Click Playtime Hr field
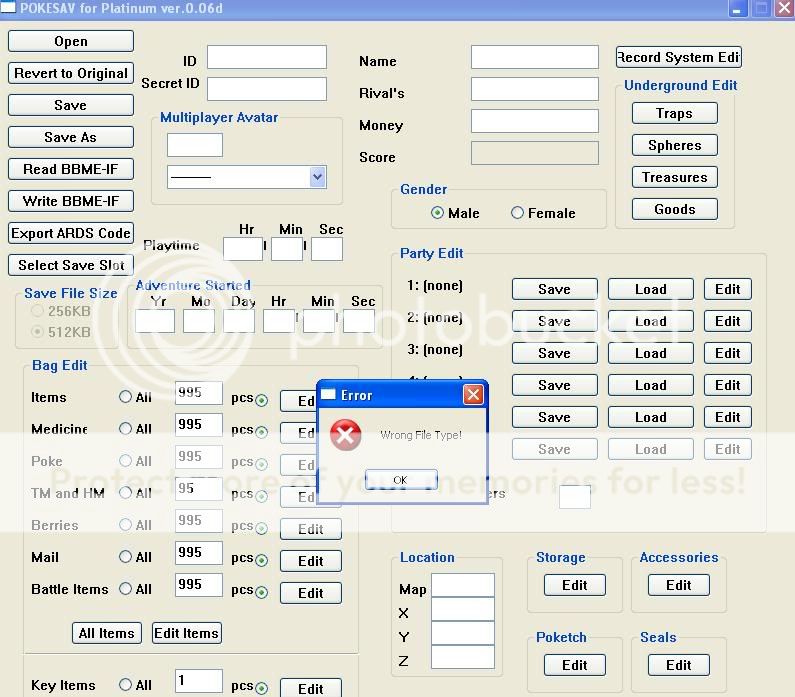Image resolution: width=795 pixels, height=697 pixels. (x=243, y=249)
